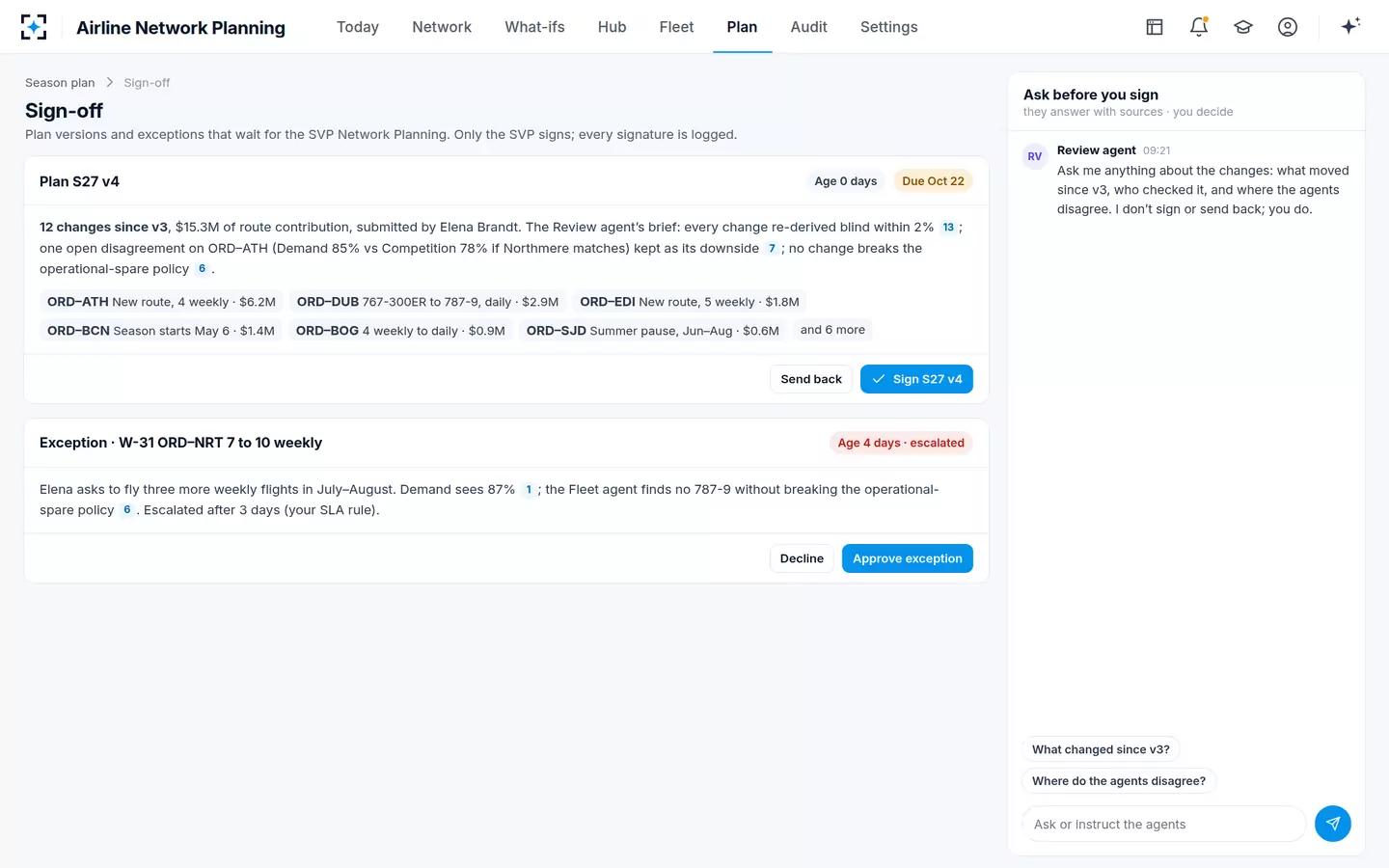Click the Airline Network Planning logo icon
The height and width of the screenshot is (868, 1389).
point(34,27)
